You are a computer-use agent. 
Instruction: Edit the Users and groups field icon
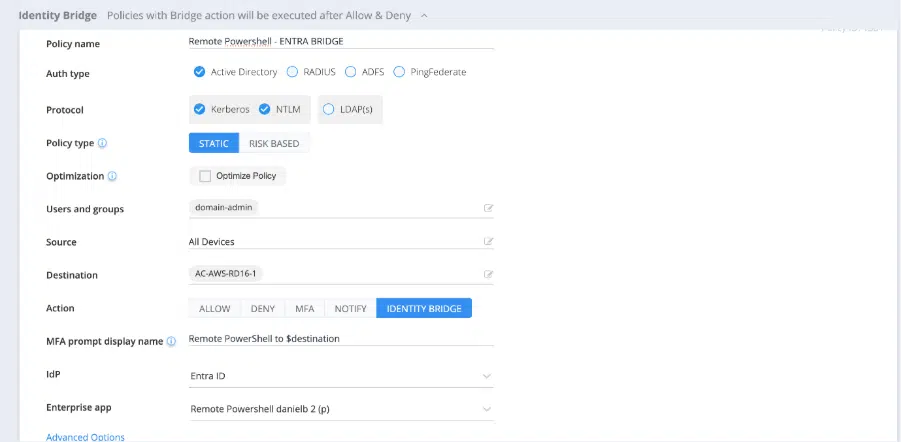488,209
